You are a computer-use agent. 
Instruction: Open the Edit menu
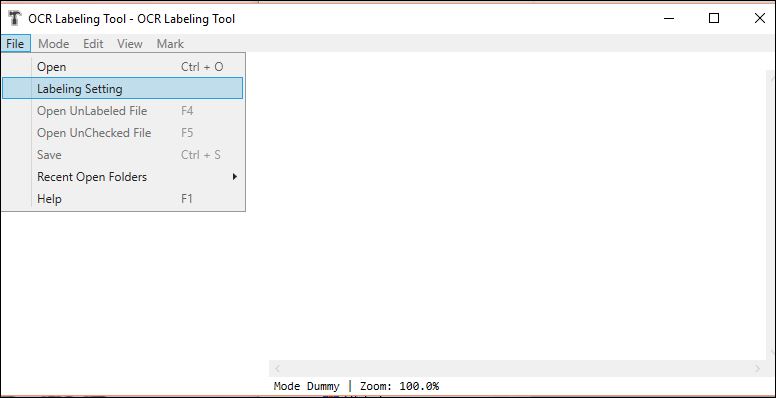click(93, 44)
